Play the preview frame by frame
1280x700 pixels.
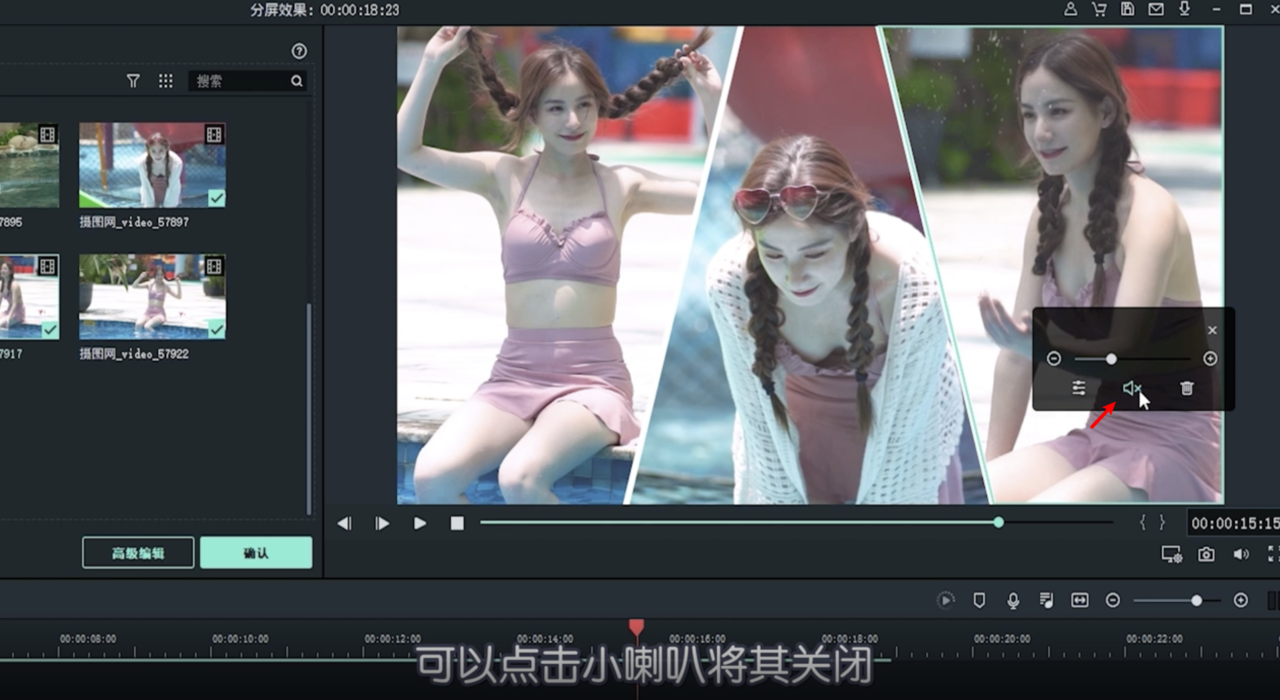(382, 523)
